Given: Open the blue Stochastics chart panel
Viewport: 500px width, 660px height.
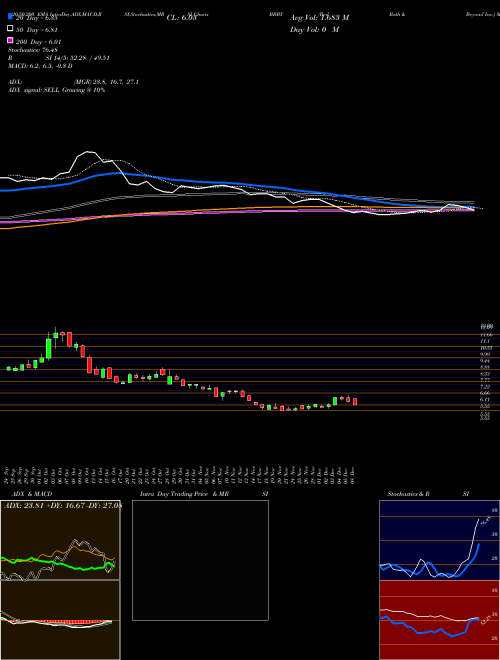Looking at the screenshot, I should [439, 540].
